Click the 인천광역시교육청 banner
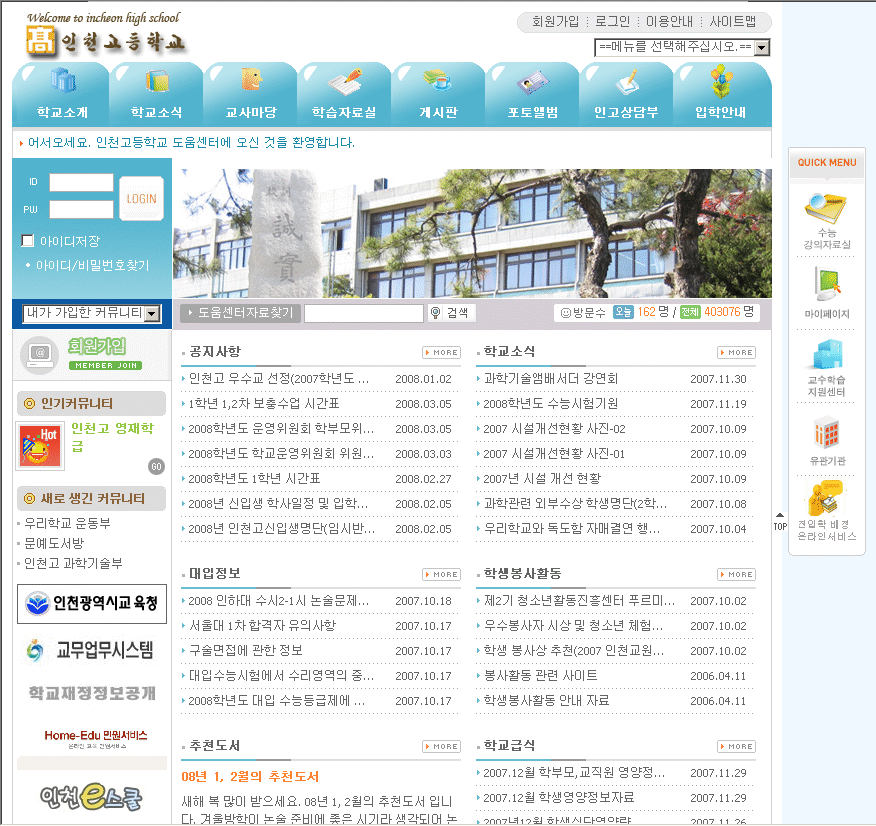Viewport: 876px width, 826px height. click(x=92, y=604)
